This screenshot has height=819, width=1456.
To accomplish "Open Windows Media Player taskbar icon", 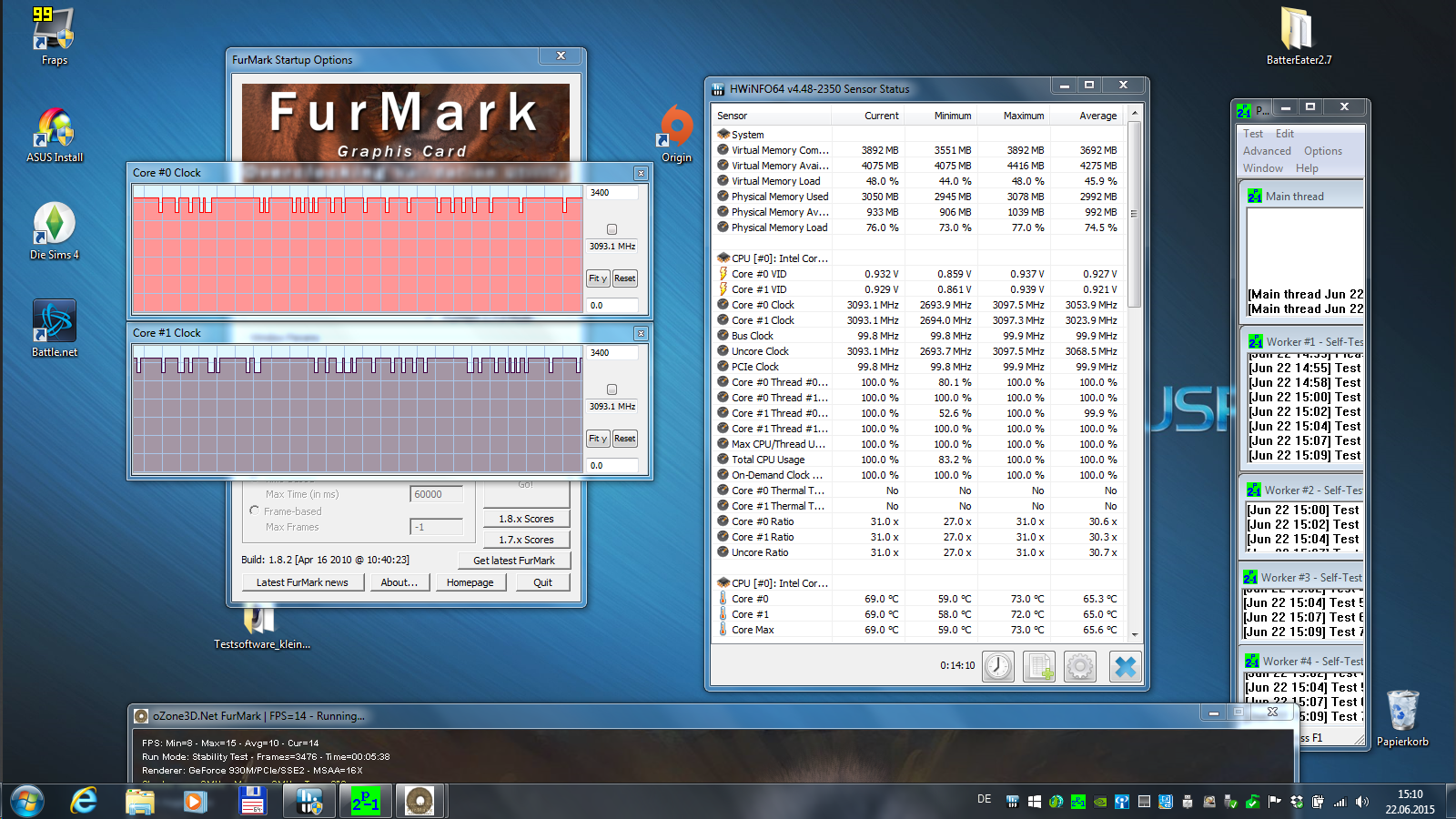I will pos(195,802).
